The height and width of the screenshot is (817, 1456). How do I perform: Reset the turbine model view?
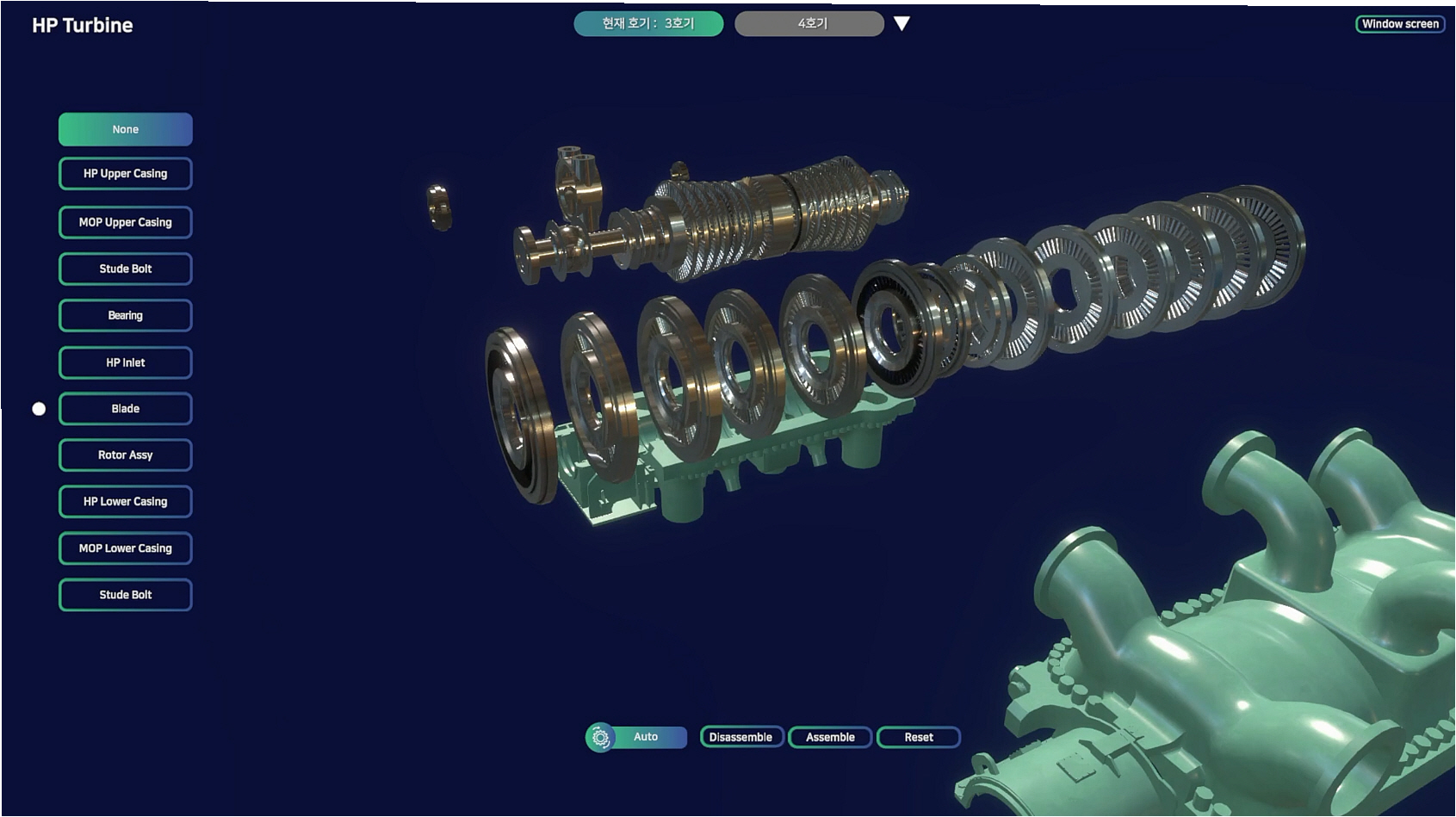click(918, 738)
